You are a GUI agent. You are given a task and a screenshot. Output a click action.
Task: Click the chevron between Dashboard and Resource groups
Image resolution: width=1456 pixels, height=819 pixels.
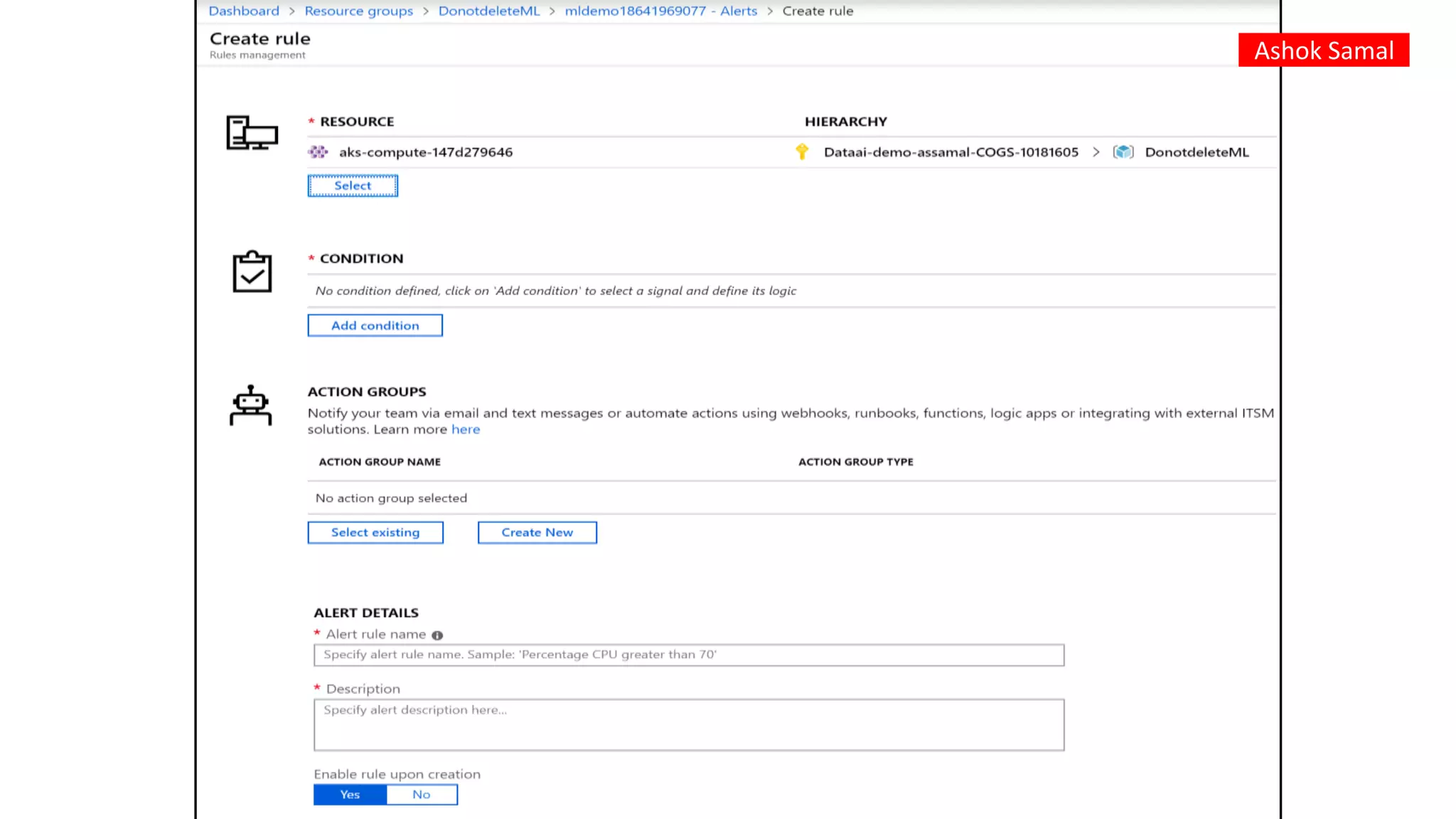(292, 11)
